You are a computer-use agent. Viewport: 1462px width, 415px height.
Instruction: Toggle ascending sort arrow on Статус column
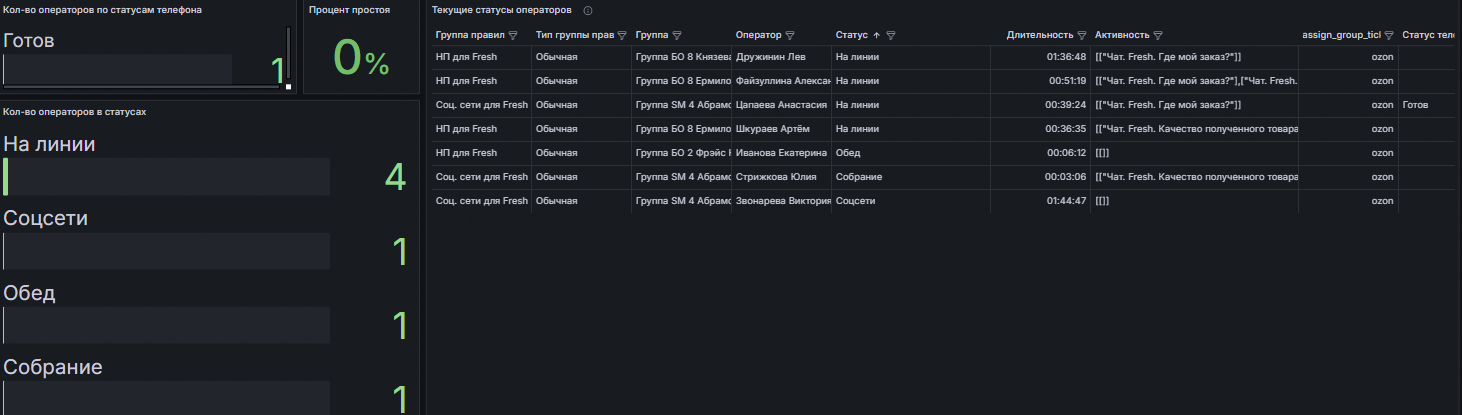point(877,35)
